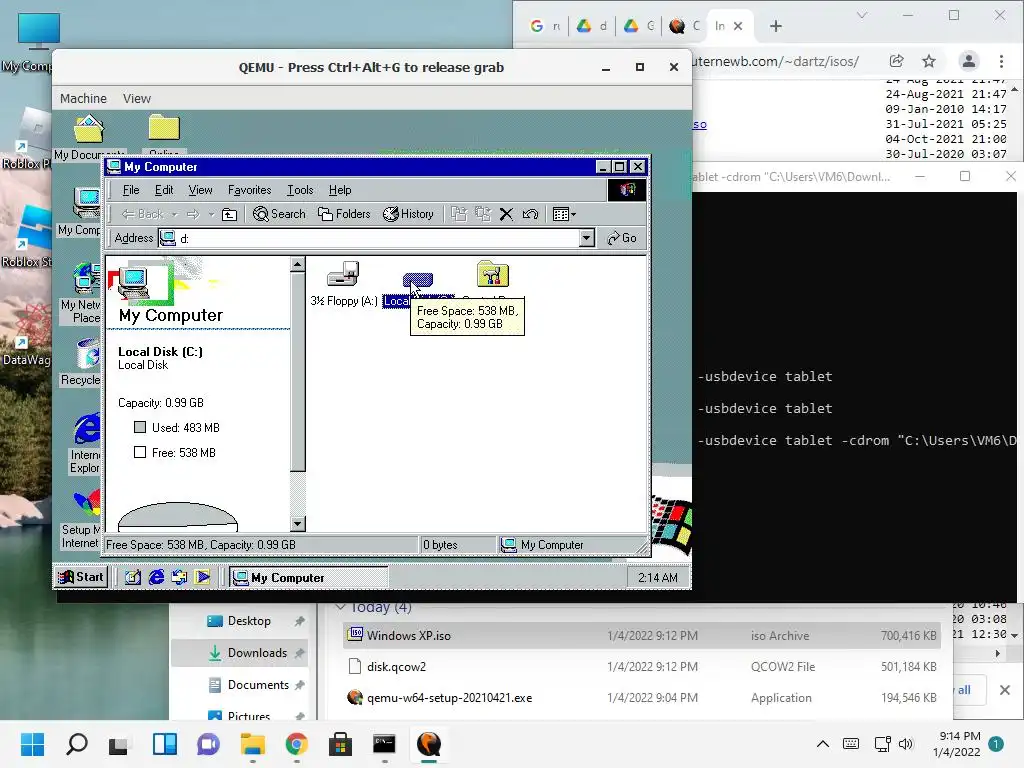This screenshot has width=1024, height=768.
Task: Open the Tools menu in My Computer
Action: [x=300, y=190]
